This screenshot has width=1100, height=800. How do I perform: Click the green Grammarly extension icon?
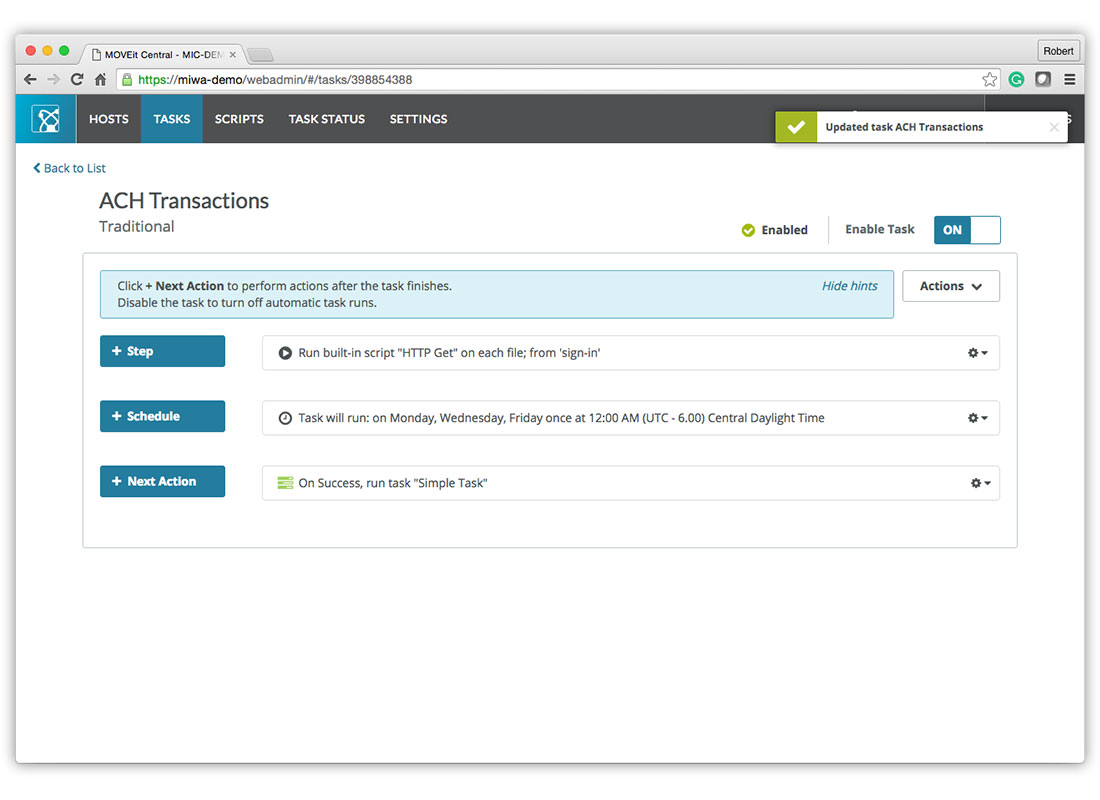(x=1016, y=80)
